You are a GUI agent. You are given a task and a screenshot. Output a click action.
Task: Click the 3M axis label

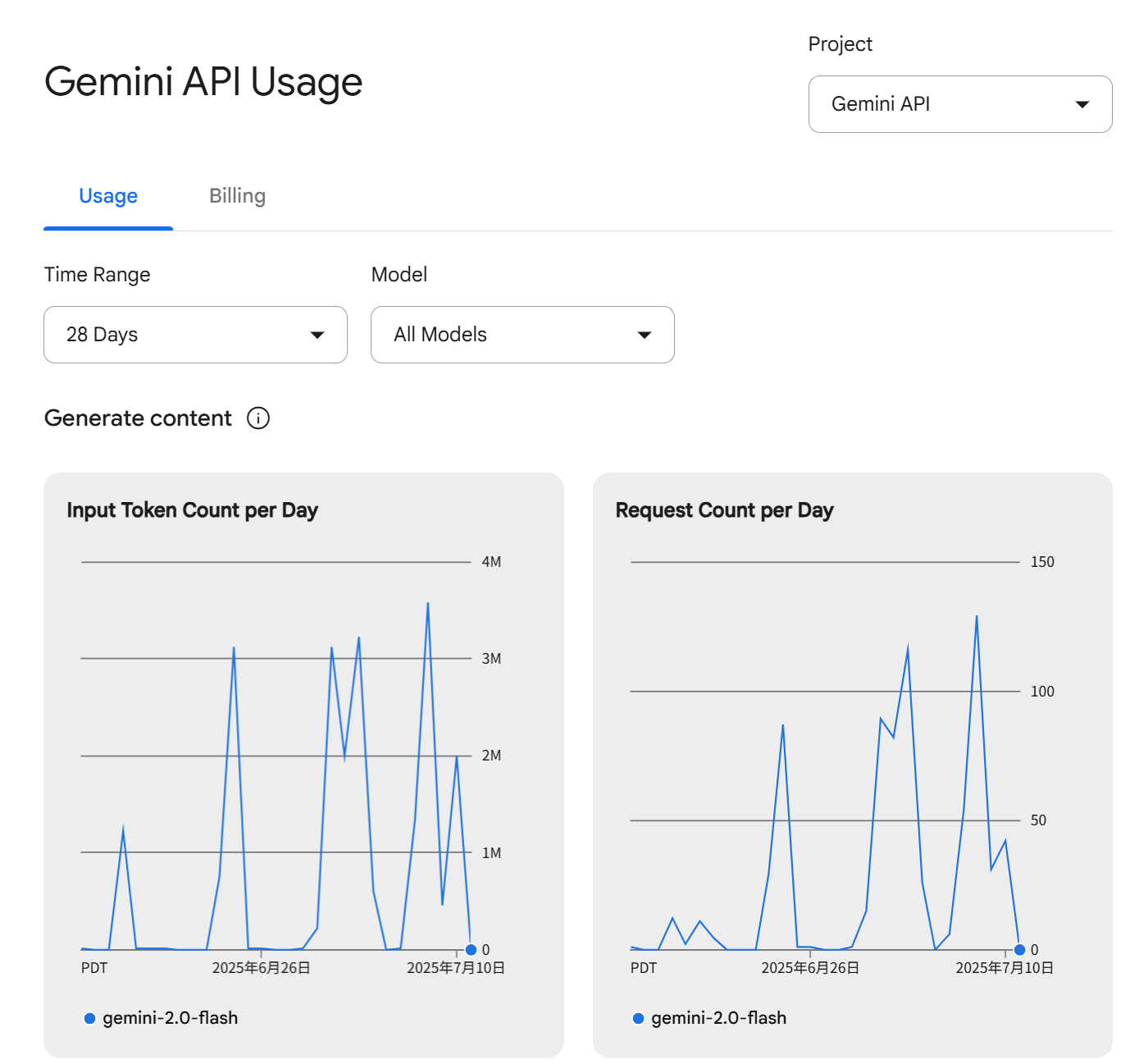click(491, 659)
